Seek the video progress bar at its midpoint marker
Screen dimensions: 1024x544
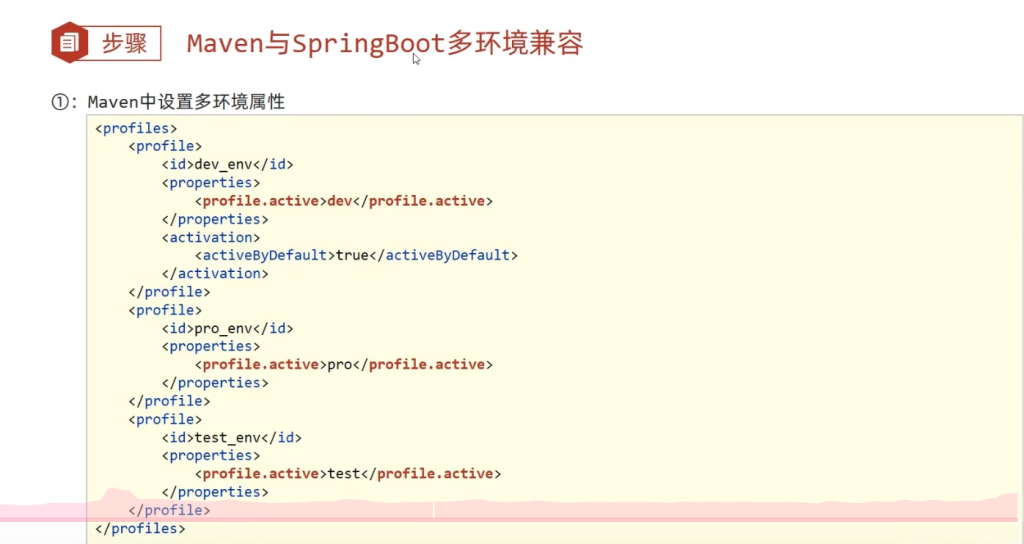point(433,510)
